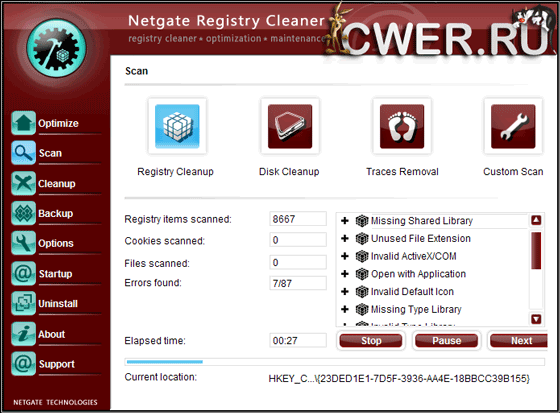Click the Next button
560x413 pixels.
pyautogui.click(x=519, y=340)
